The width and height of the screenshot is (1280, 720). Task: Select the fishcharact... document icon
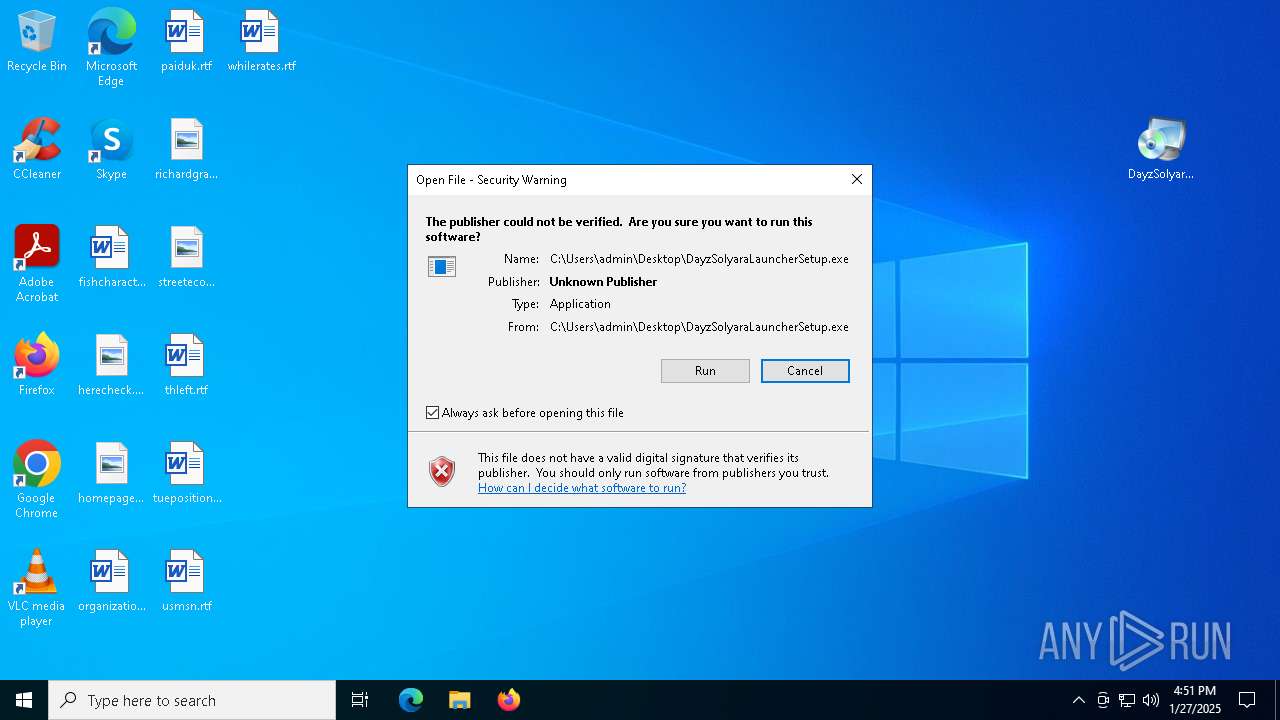[x=111, y=257]
